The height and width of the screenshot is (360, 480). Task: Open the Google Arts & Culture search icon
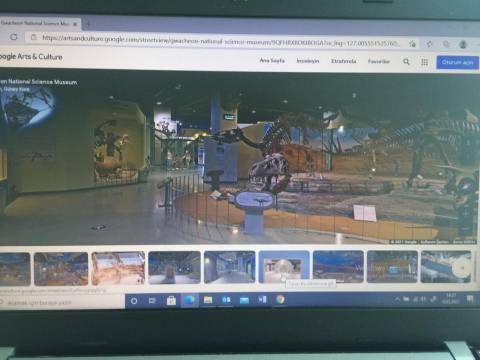406,62
